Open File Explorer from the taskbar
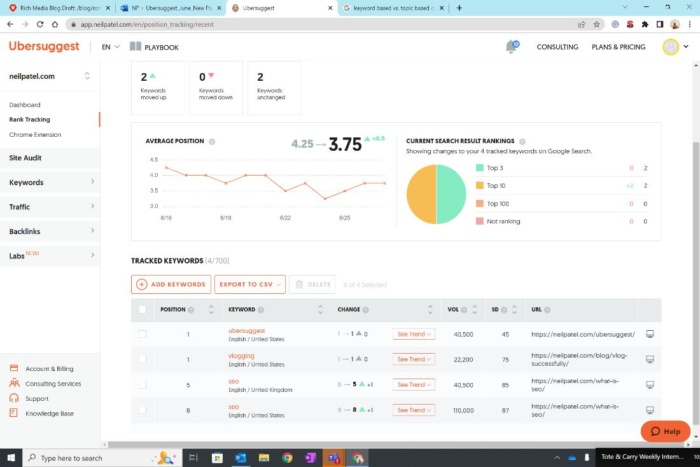 pos(264,458)
